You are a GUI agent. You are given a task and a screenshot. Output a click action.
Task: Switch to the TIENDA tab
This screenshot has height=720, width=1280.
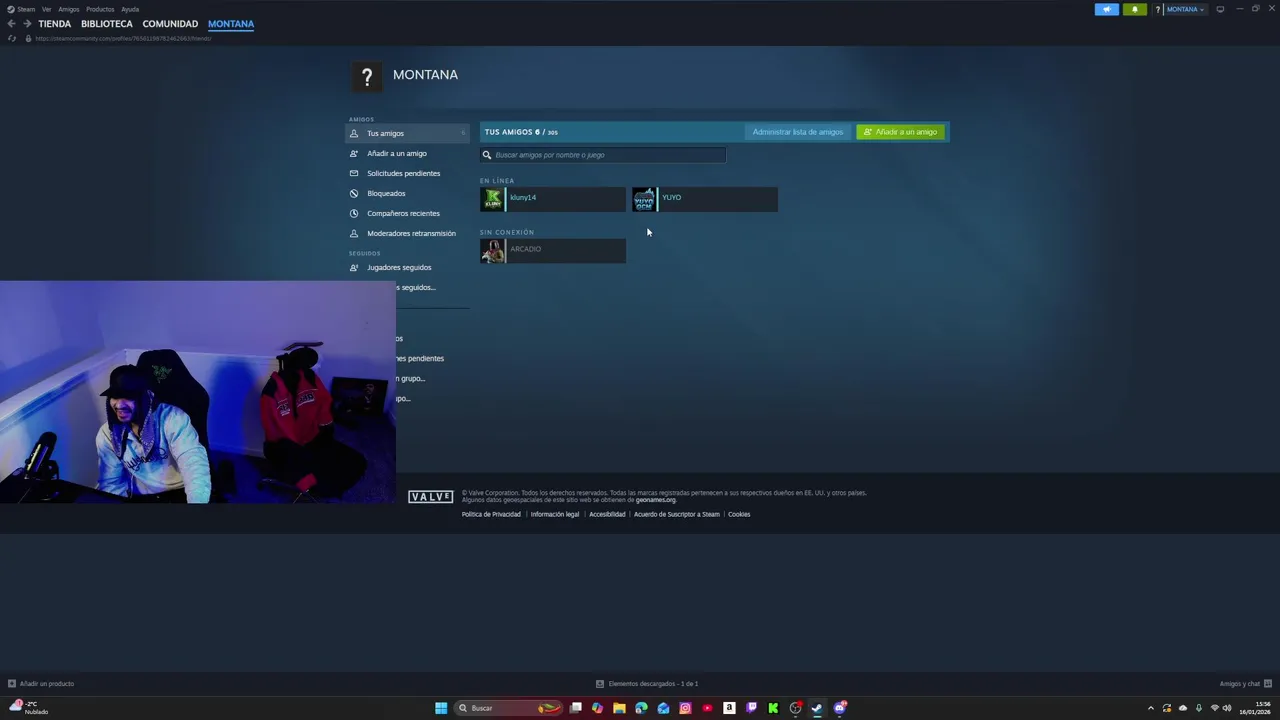pyautogui.click(x=55, y=24)
